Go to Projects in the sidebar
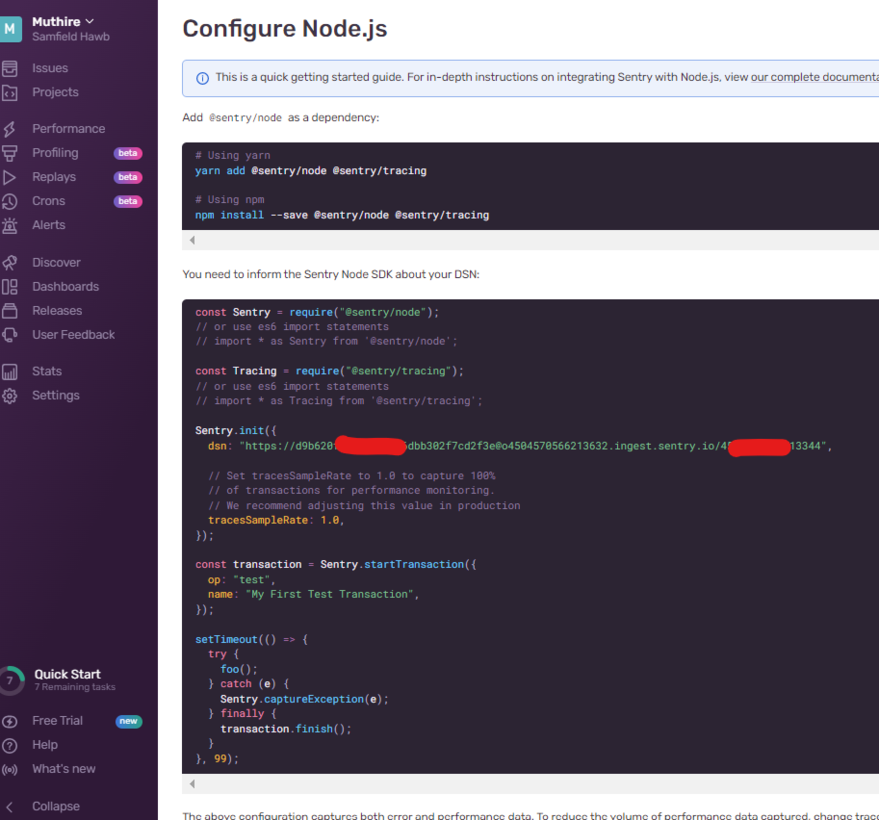The image size is (879, 820). (x=55, y=92)
